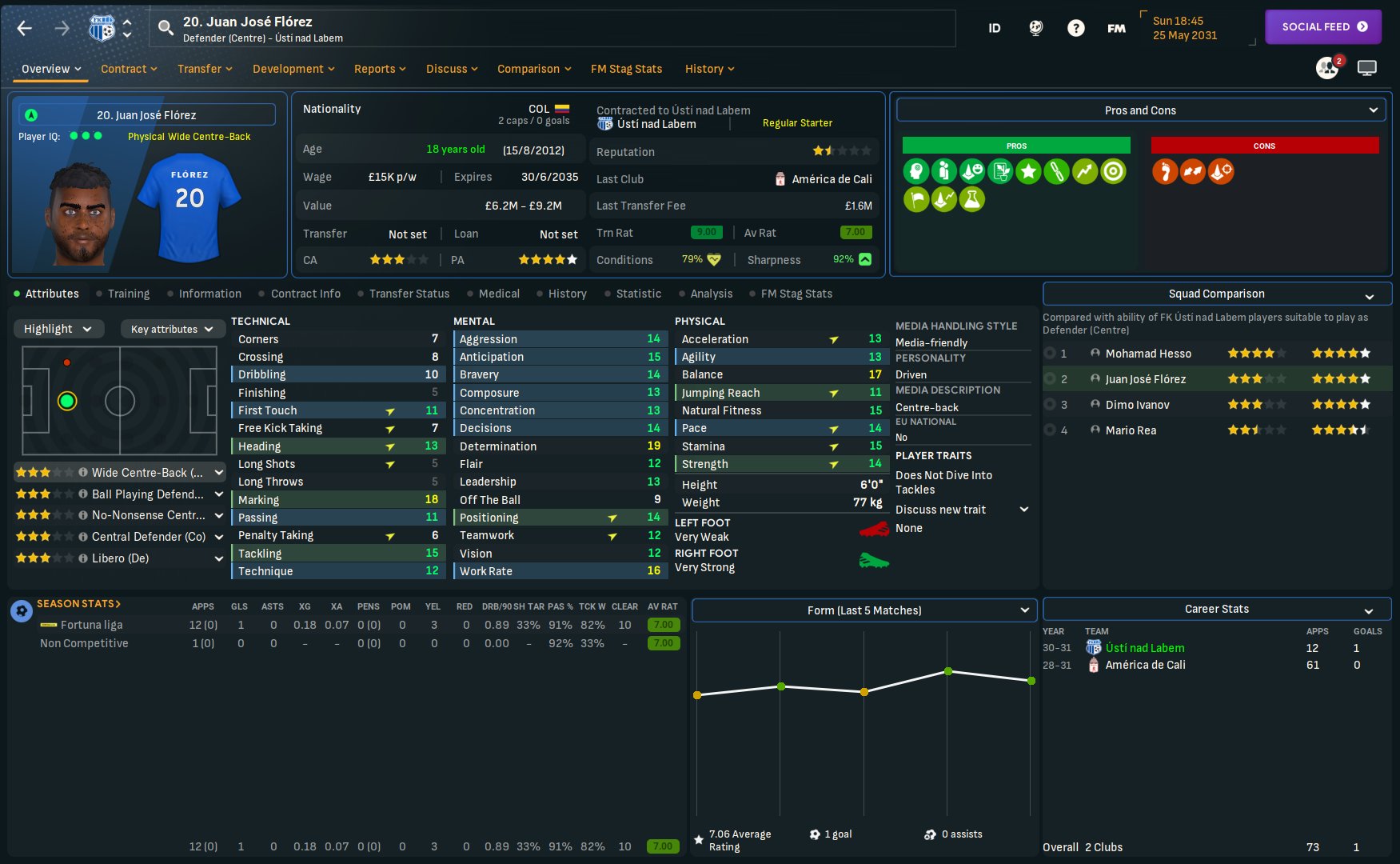Screen dimensions: 1400x864
Task: Click the ID button in header
Action: tap(995, 28)
